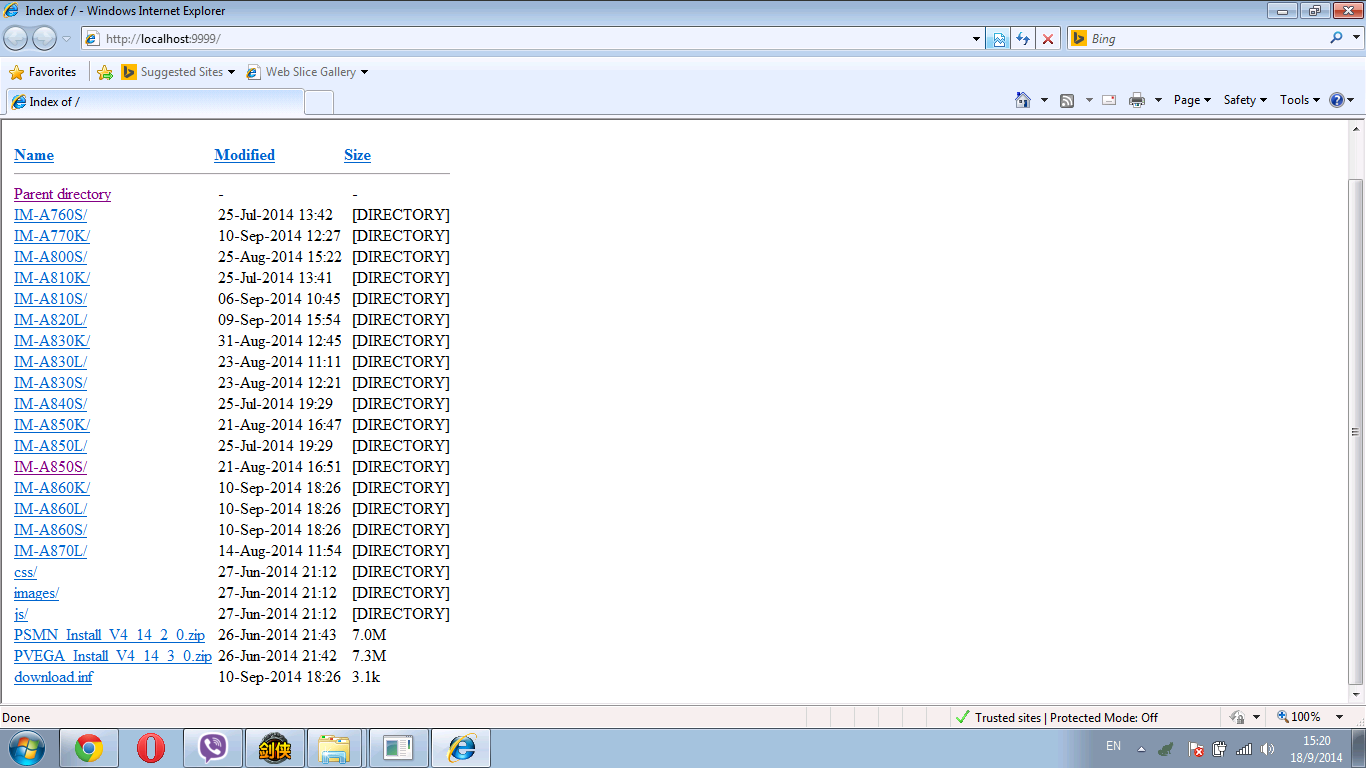This screenshot has width=1366, height=768.
Task: Click the search magnifier icon in Bing box
Action: (1337, 38)
